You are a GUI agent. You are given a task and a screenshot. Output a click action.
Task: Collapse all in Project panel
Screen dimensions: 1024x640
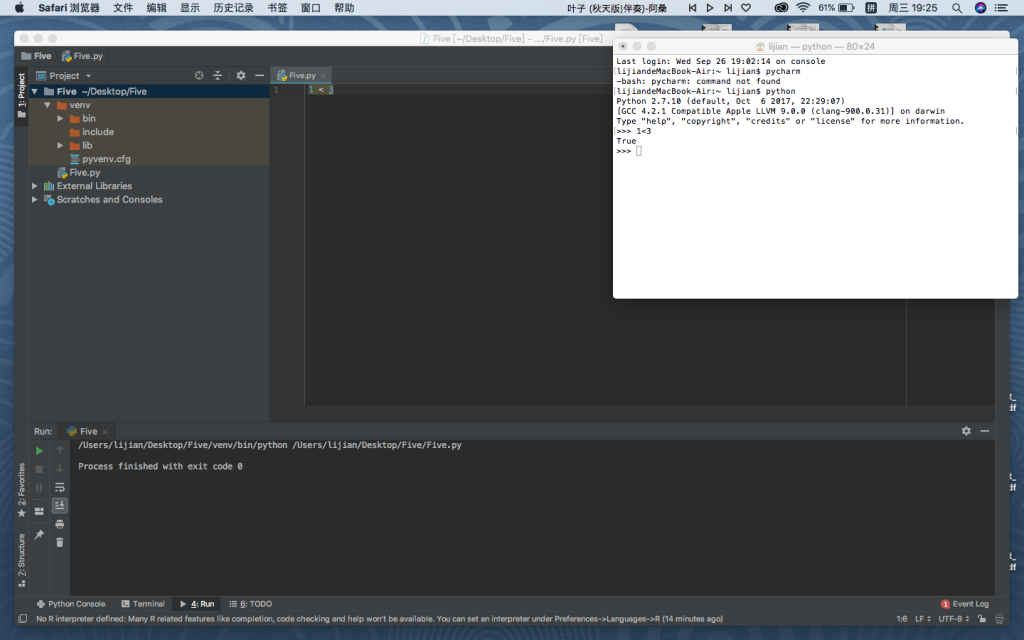217,76
